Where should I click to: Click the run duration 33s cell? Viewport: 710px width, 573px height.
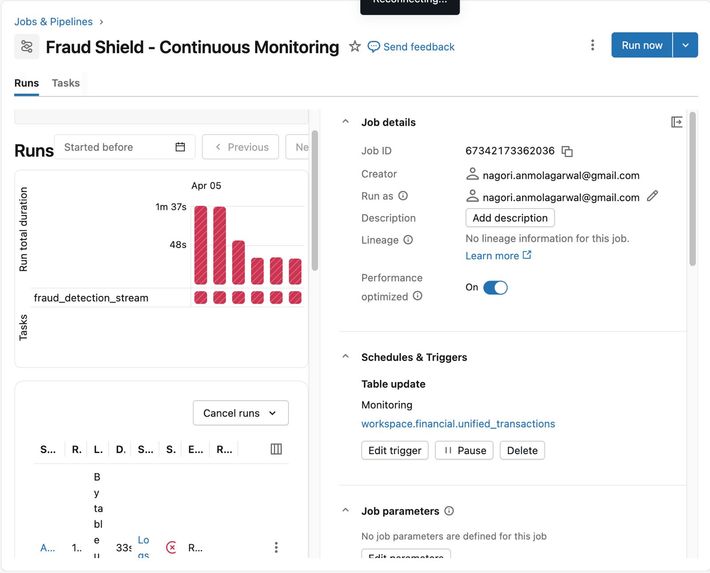(x=124, y=548)
